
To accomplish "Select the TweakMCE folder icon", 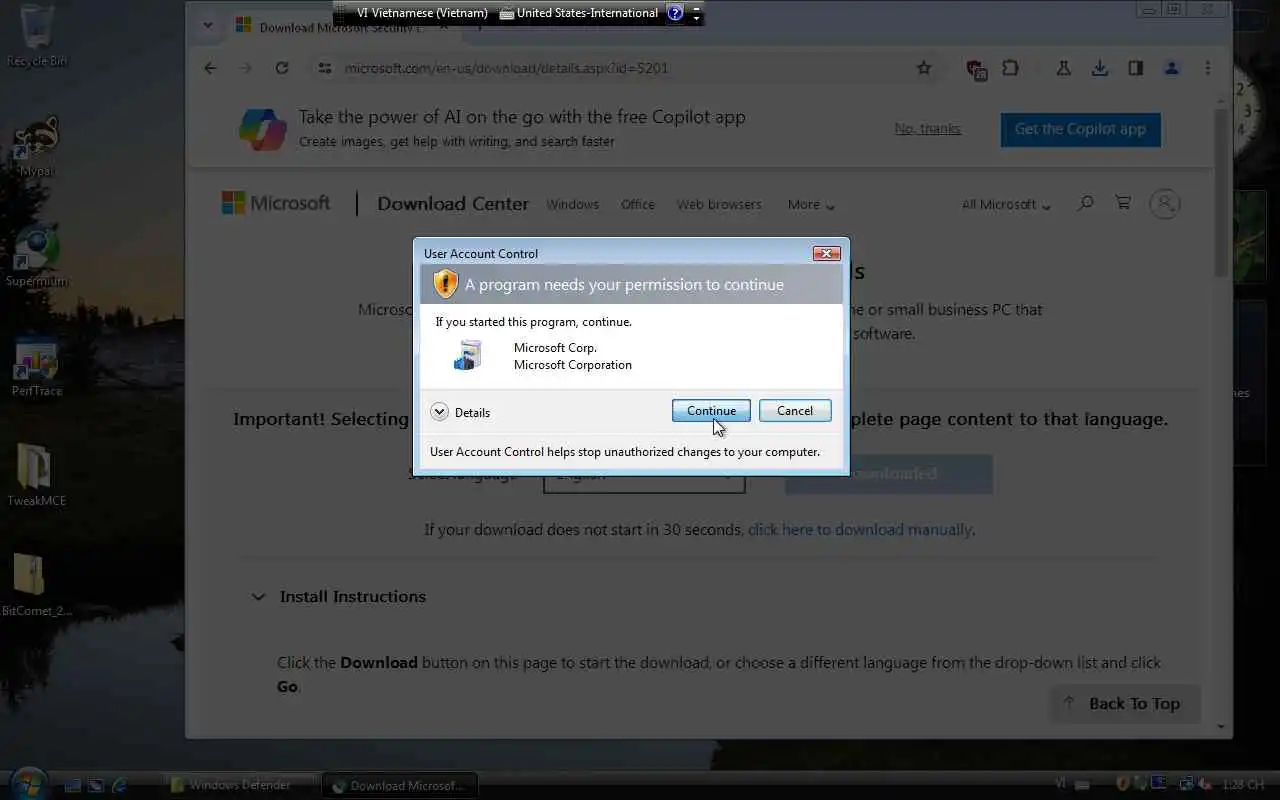I will (37, 475).
